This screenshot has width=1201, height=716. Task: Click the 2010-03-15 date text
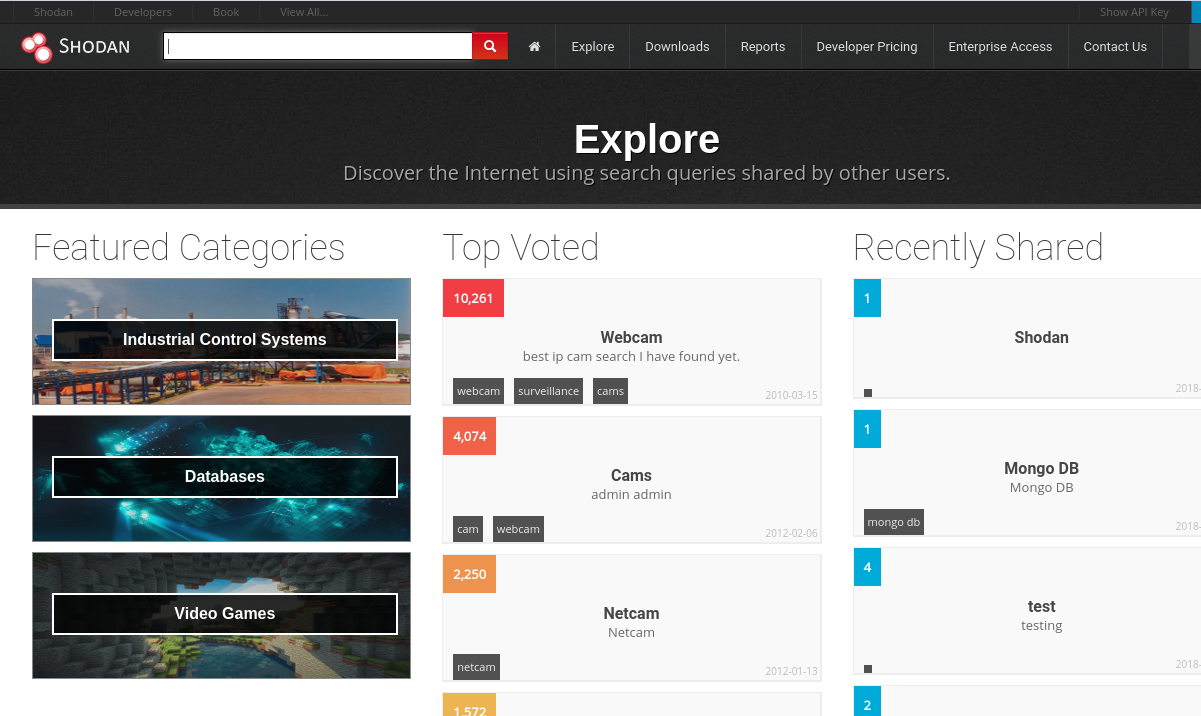[791, 396]
